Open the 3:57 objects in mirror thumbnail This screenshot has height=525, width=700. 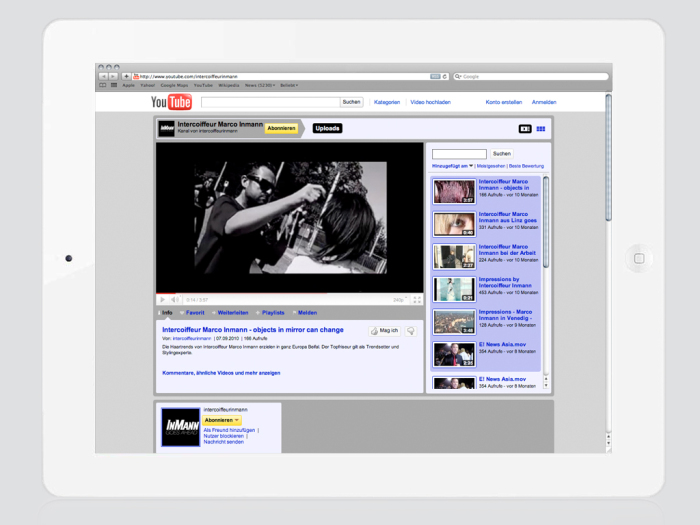[454, 192]
